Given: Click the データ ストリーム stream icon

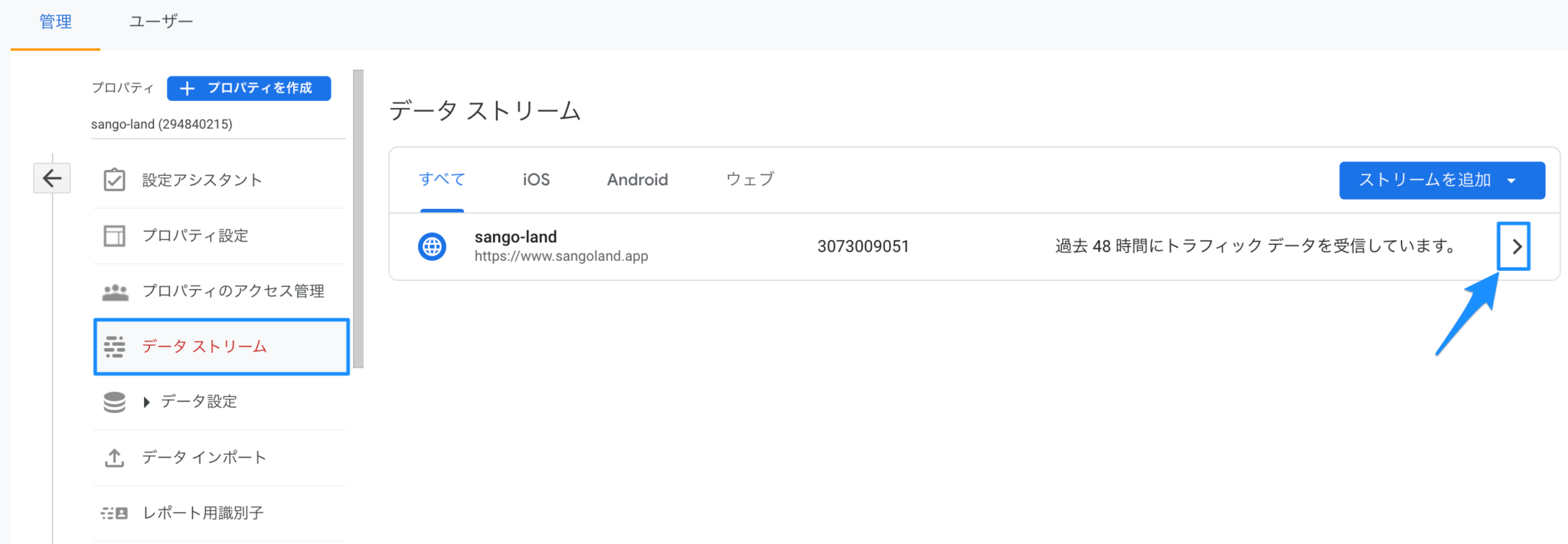Looking at the screenshot, I should [x=114, y=346].
